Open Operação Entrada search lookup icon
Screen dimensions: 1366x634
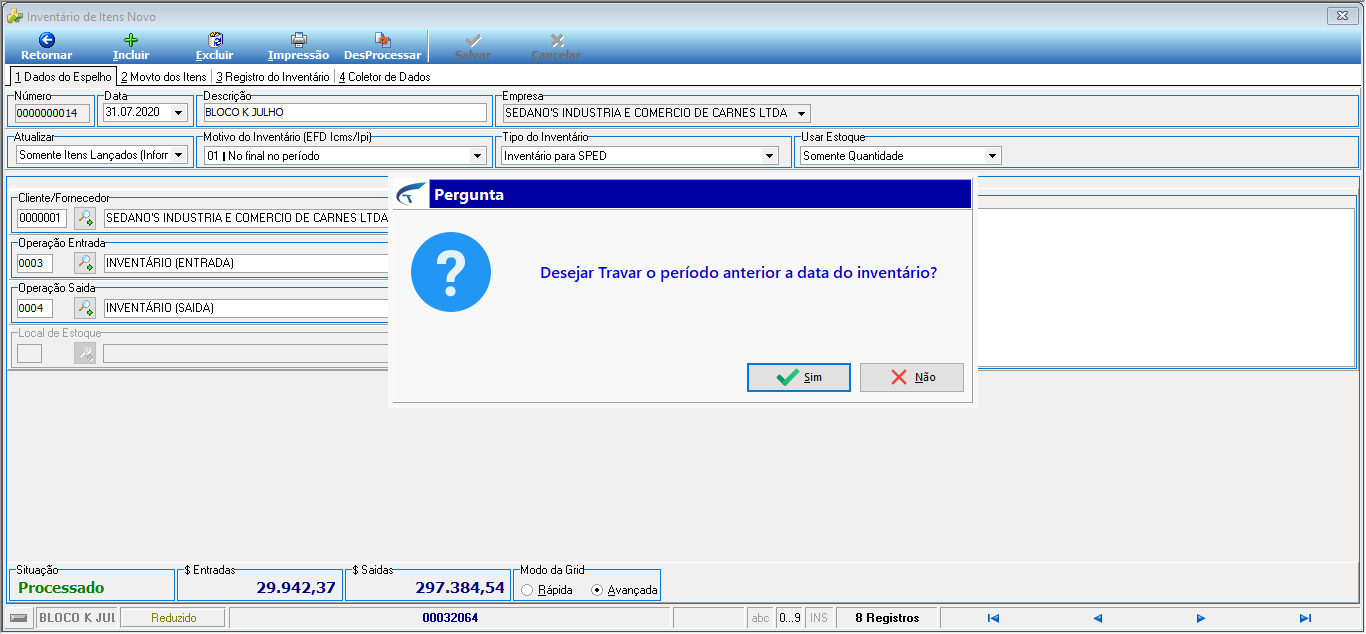85,263
